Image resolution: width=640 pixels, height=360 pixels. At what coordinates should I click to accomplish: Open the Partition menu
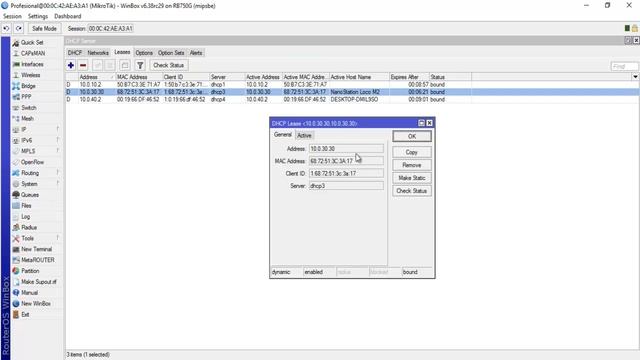pyautogui.click(x=30, y=271)
